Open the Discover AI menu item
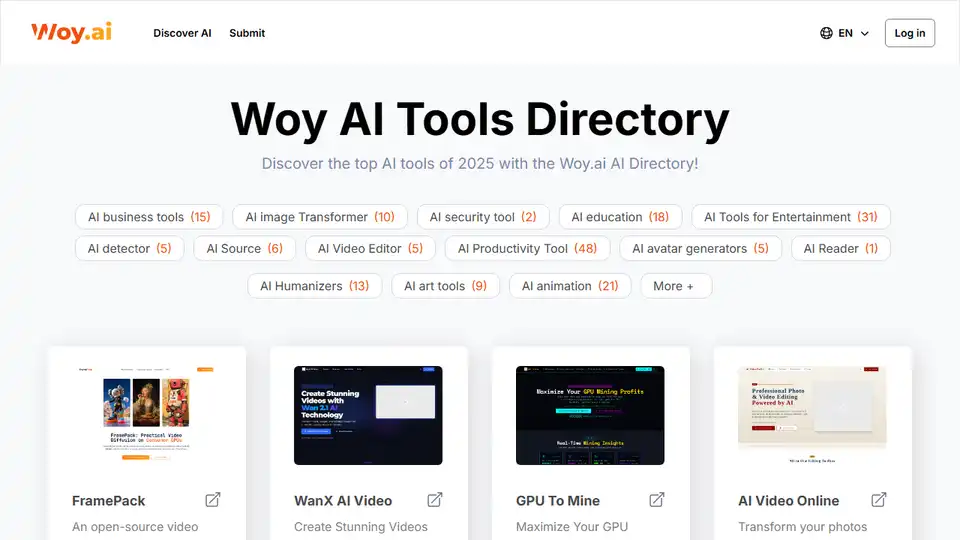This screenshot has width=960, height=540. 182,33
